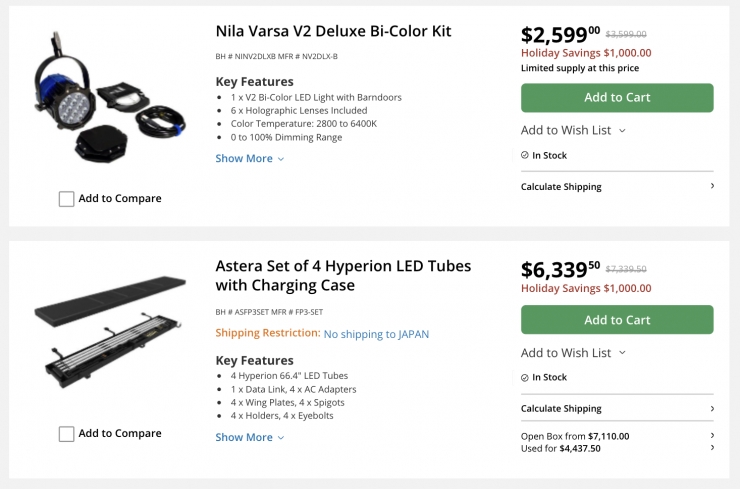Expand Show More under Nila Varsa features
Screen dimensions: 740x489
tap(250, 159)
